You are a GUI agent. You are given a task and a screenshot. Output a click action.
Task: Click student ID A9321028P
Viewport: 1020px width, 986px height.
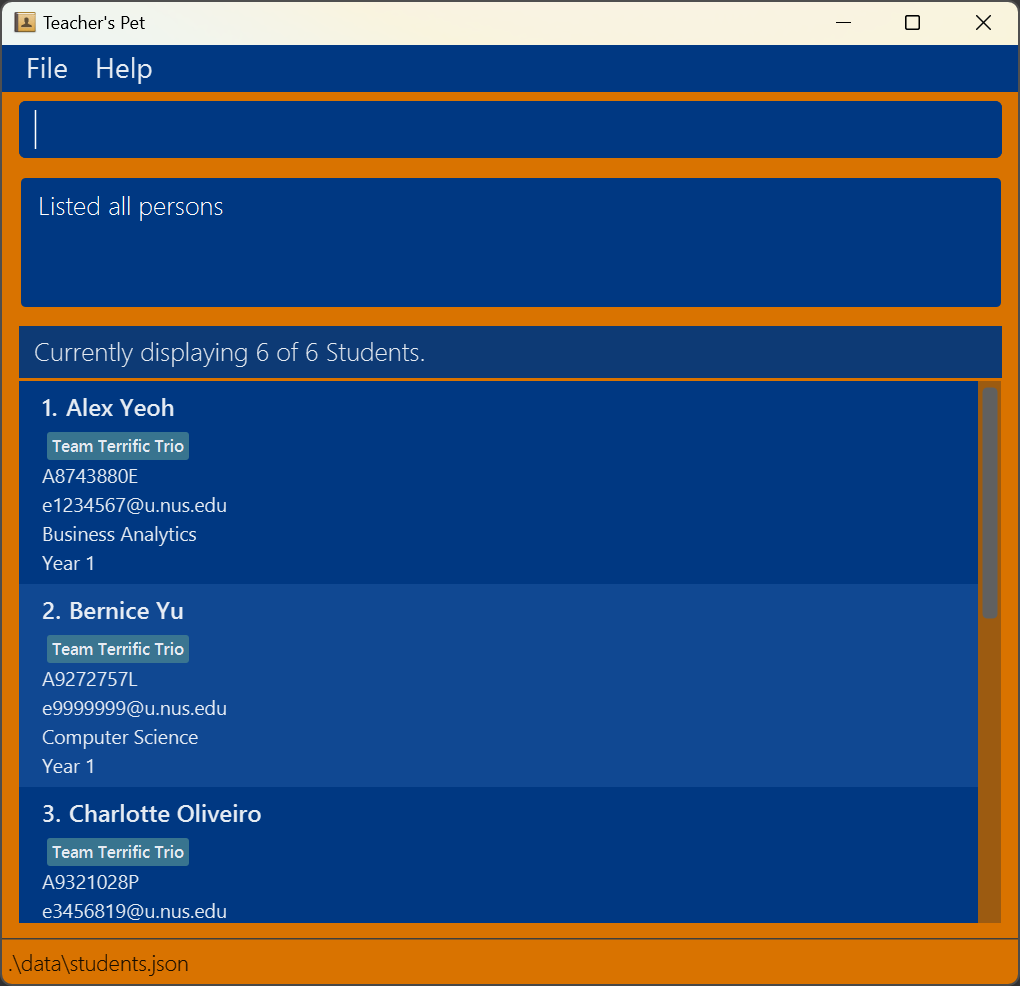[90, 883]
